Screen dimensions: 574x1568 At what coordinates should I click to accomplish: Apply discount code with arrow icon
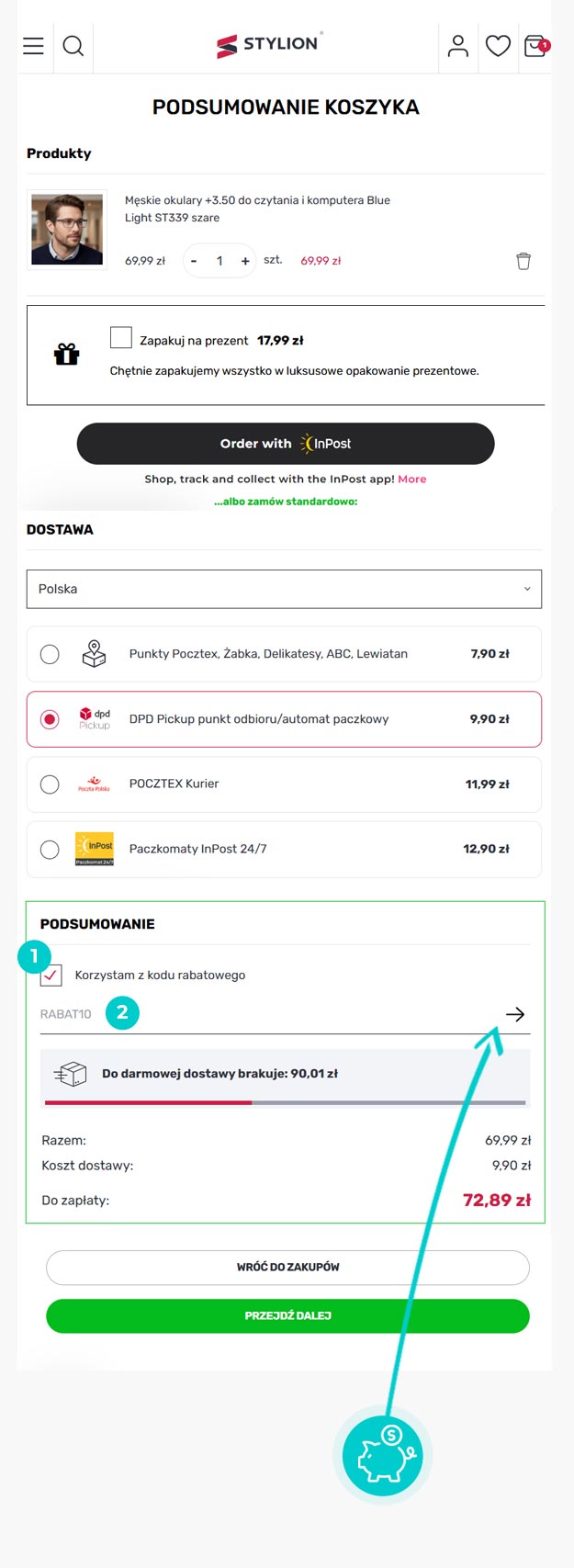(x=515, y=1014)
